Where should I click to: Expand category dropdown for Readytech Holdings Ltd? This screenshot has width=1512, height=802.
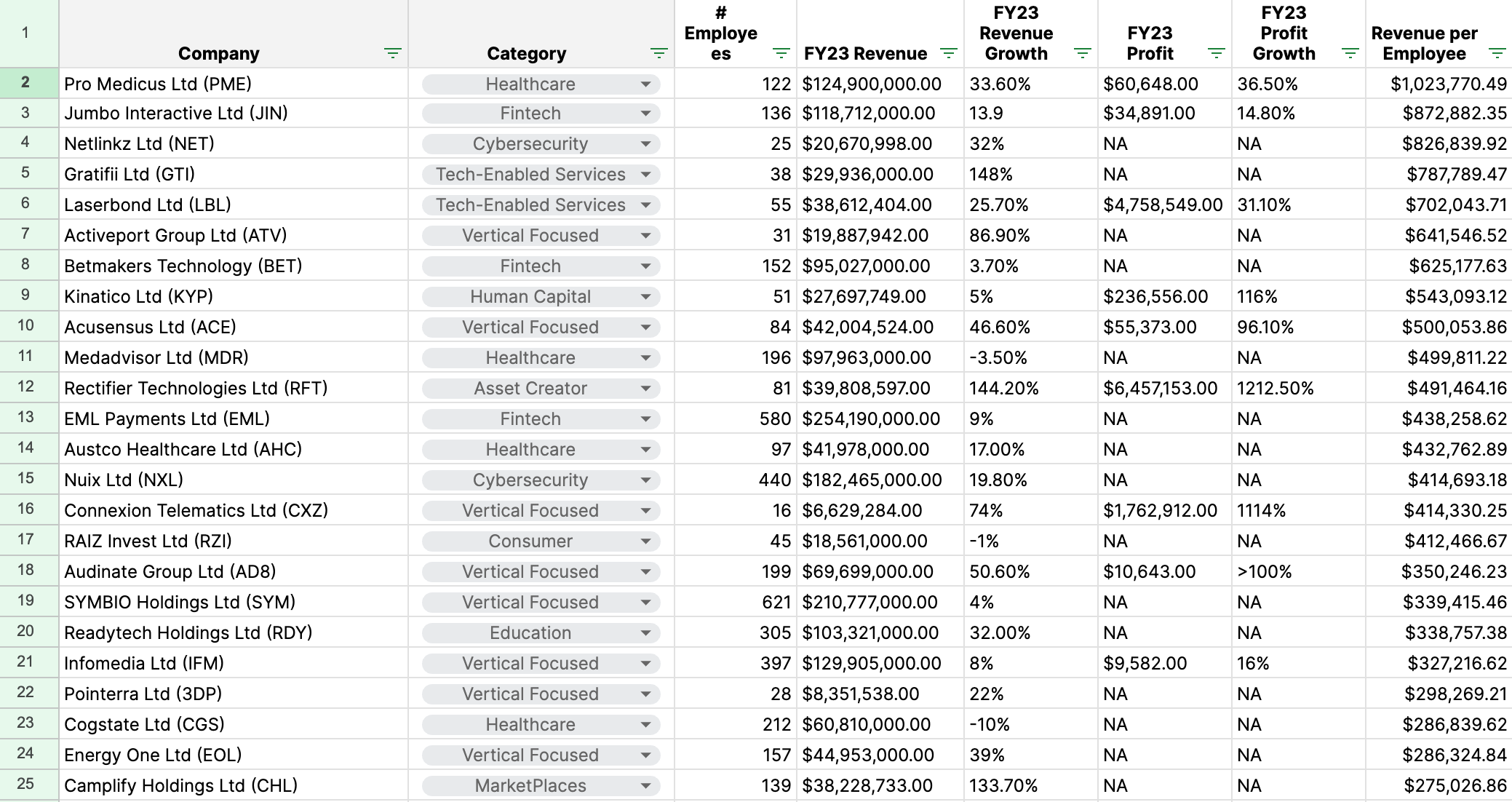click(x=645, y=633)
